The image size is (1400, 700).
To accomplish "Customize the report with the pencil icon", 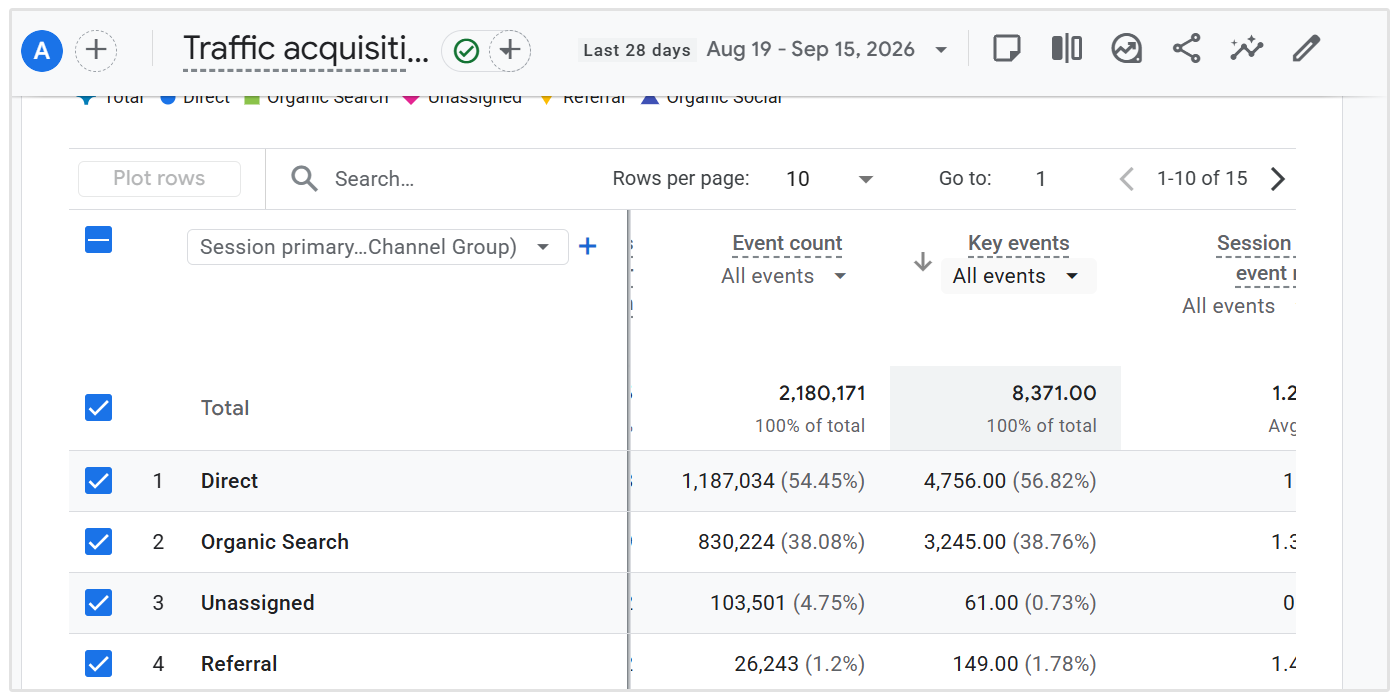I will pyautogui.click(x=1306, y=49).
